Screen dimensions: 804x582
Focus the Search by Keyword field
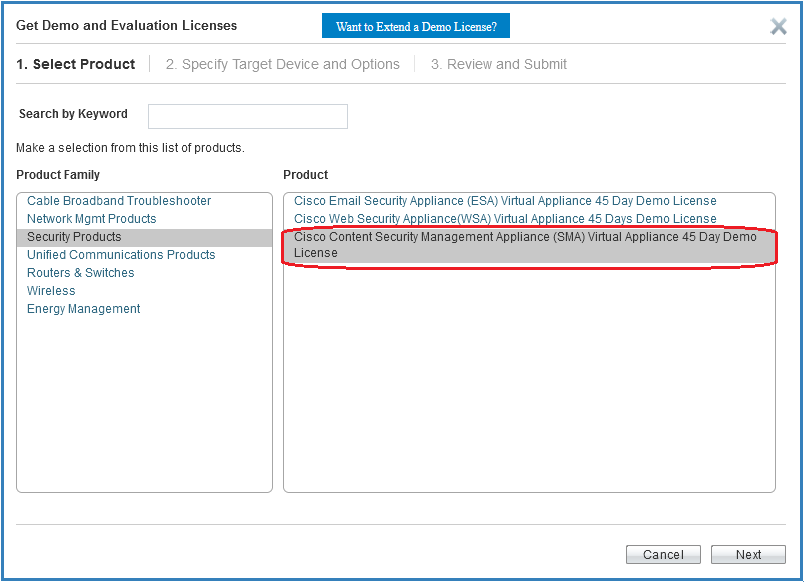[248, 116]
